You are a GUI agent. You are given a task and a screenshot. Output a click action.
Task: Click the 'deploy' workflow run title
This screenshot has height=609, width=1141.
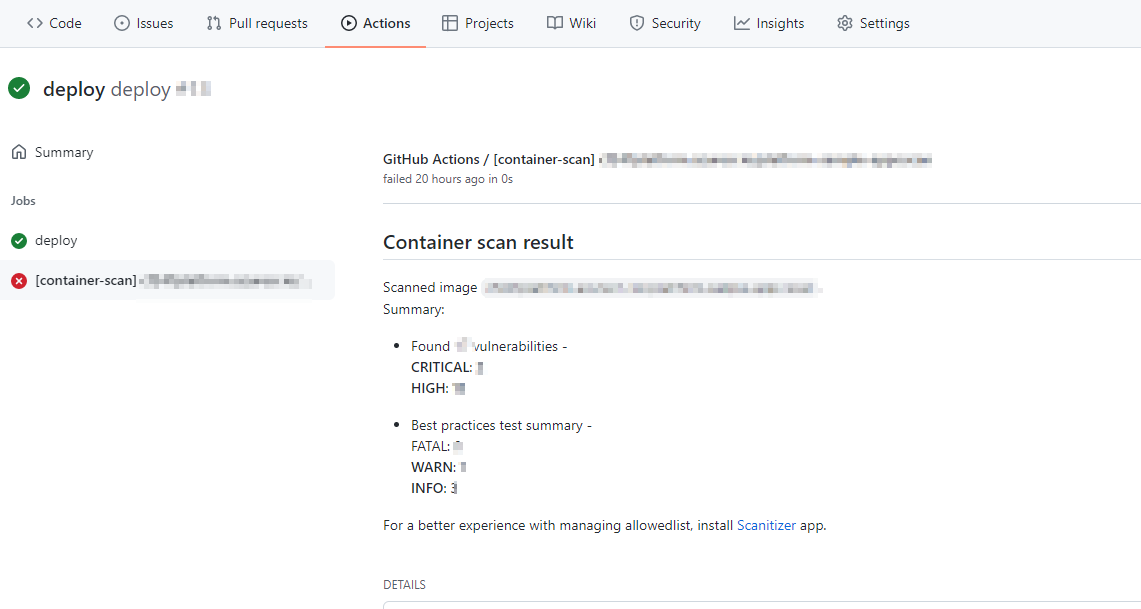74,89
